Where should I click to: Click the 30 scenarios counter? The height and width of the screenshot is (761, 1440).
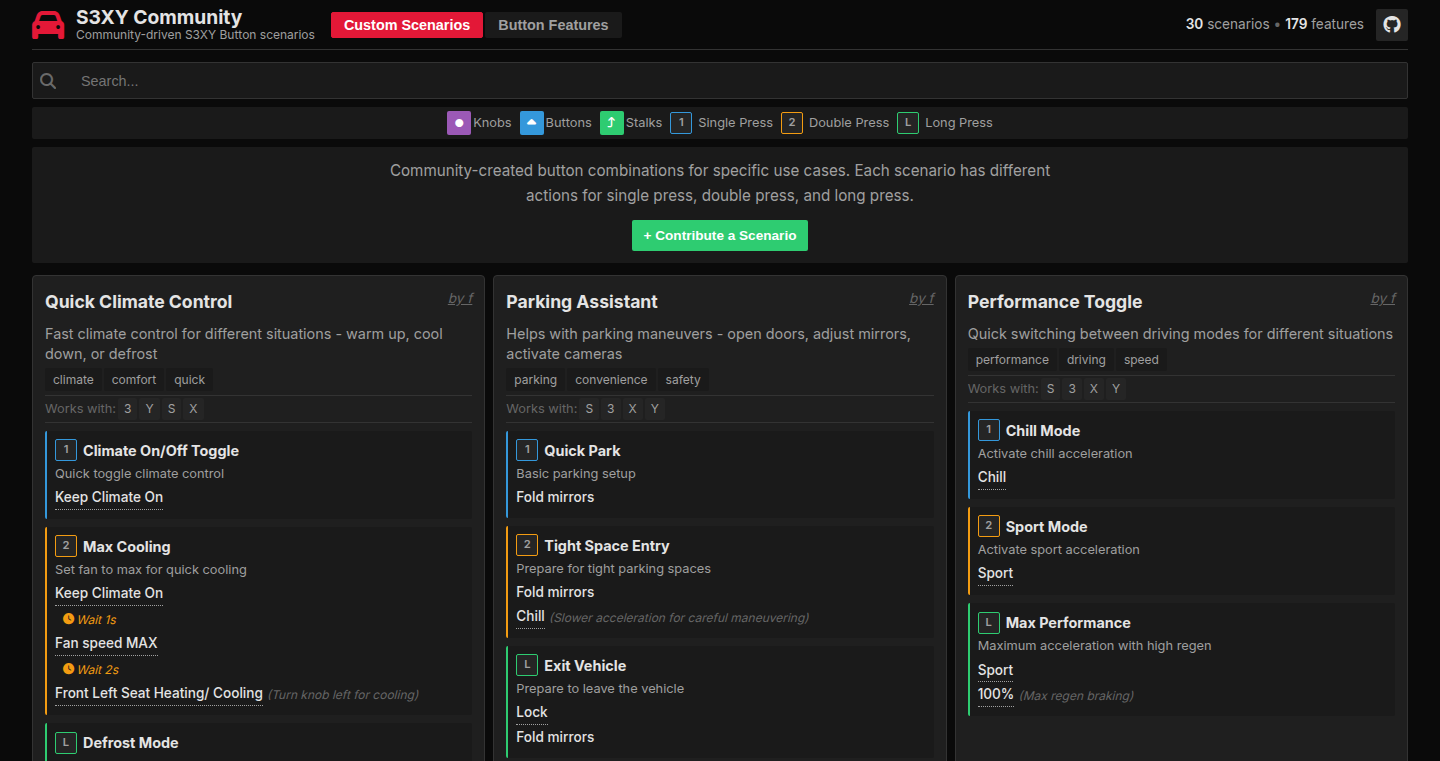[1227, 24]
